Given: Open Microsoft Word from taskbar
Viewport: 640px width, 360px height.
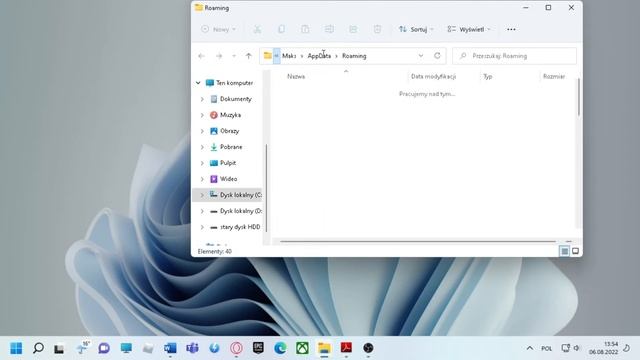Looking at the screenshot, I should pos(170,348).
